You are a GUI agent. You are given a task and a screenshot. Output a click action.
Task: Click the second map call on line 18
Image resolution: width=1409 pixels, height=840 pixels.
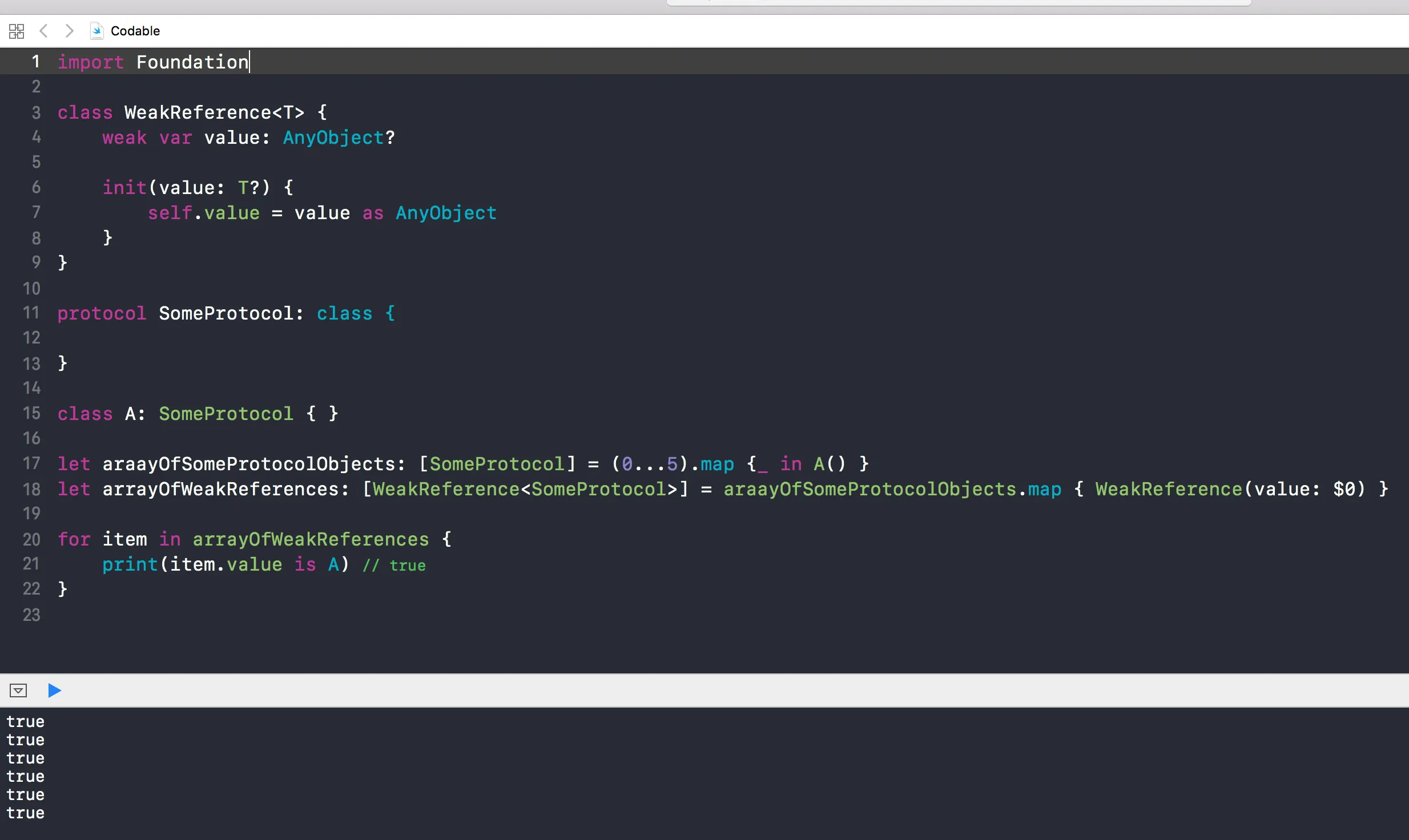pos(1044,489)
